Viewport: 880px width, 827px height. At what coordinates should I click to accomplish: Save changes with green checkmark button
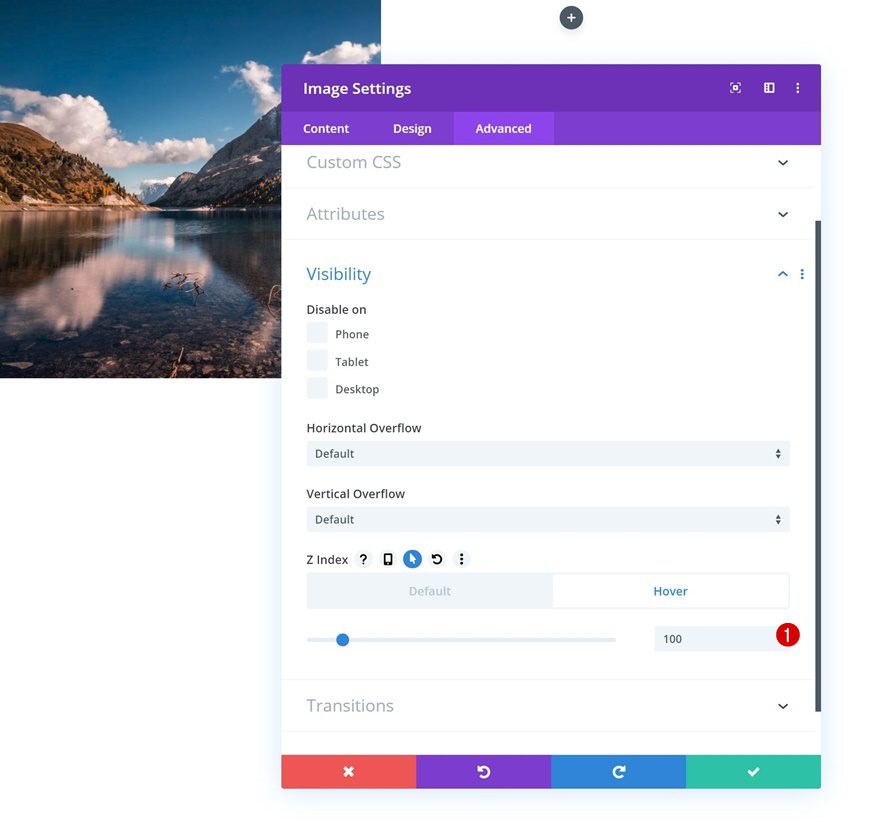tap(753, 772)
